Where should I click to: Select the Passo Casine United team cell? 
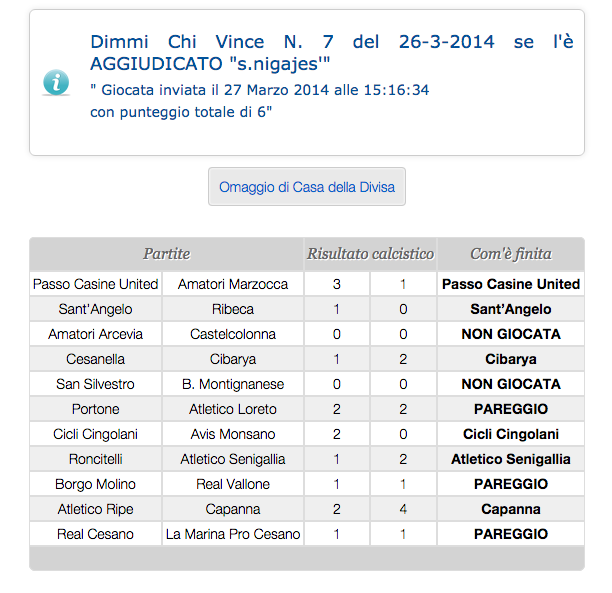click(96, 284)
